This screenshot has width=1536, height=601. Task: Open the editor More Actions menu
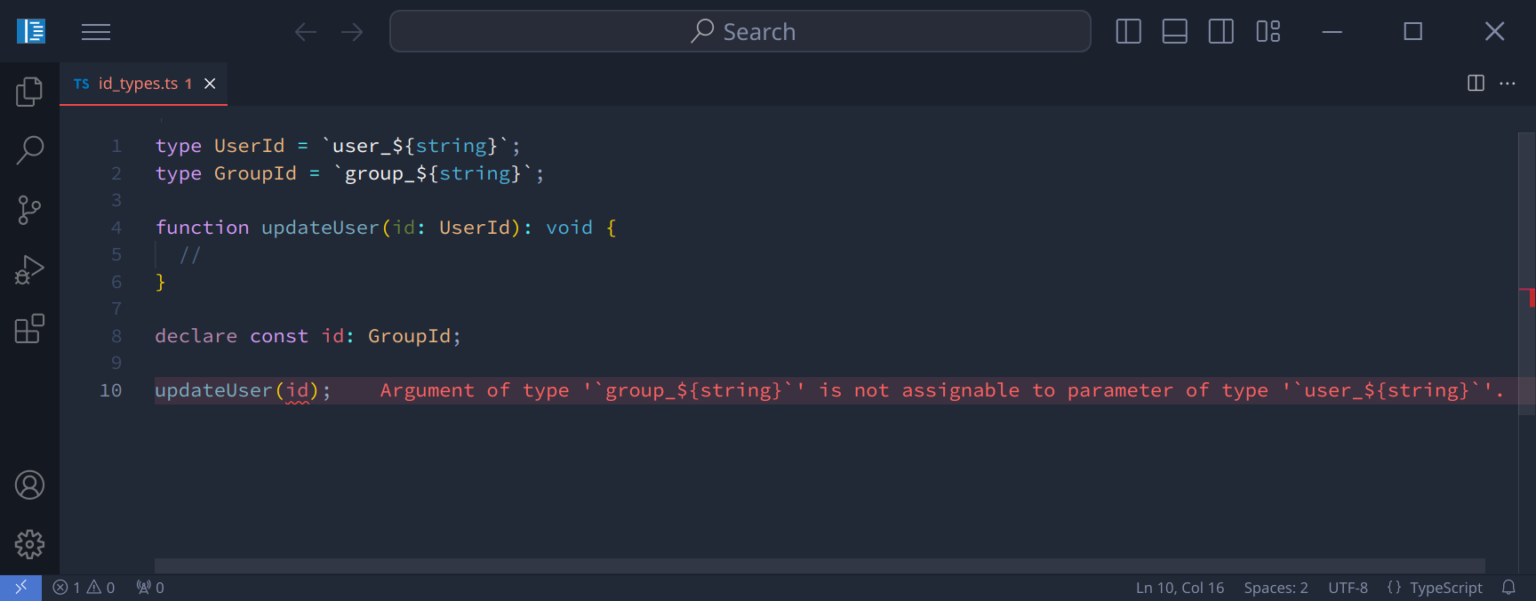pyautogui.click(x=1507, y=84)
